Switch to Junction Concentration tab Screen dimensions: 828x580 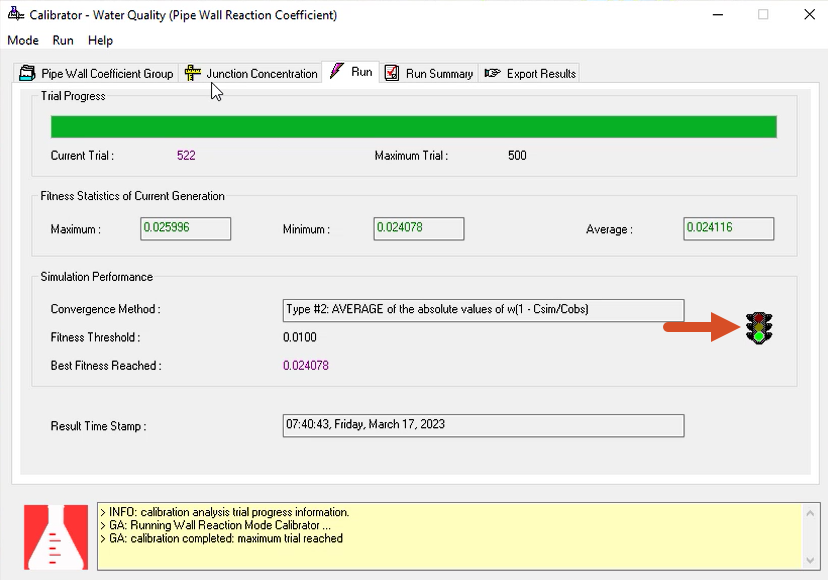[251, 73]
